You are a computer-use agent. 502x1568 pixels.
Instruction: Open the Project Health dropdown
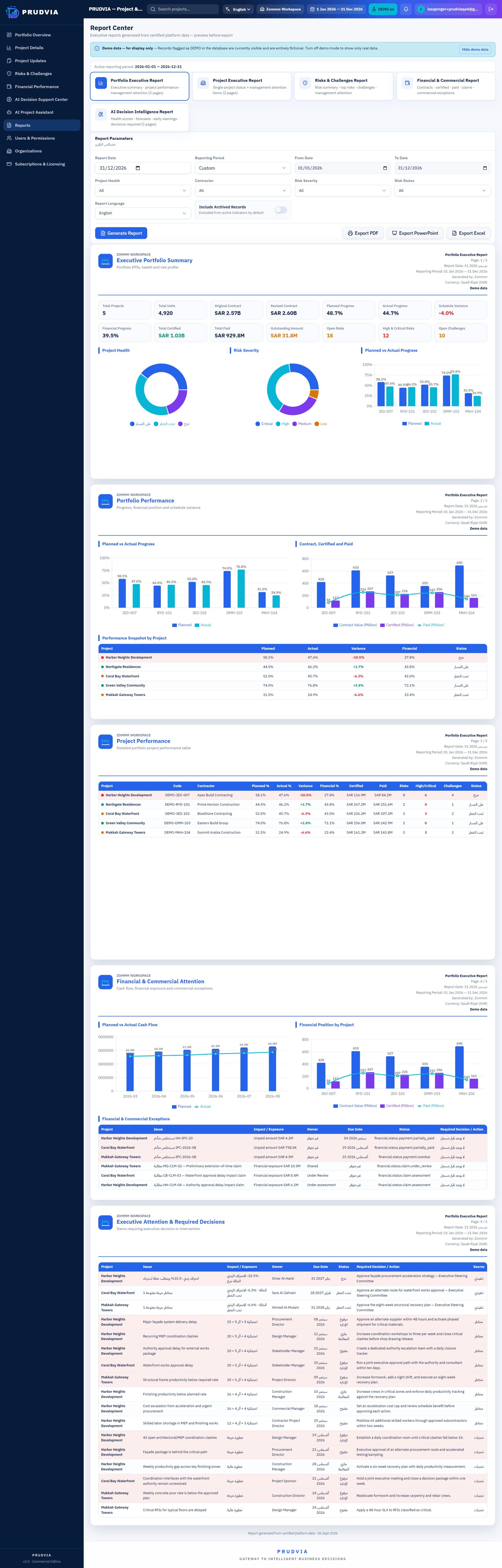[143, 191]
